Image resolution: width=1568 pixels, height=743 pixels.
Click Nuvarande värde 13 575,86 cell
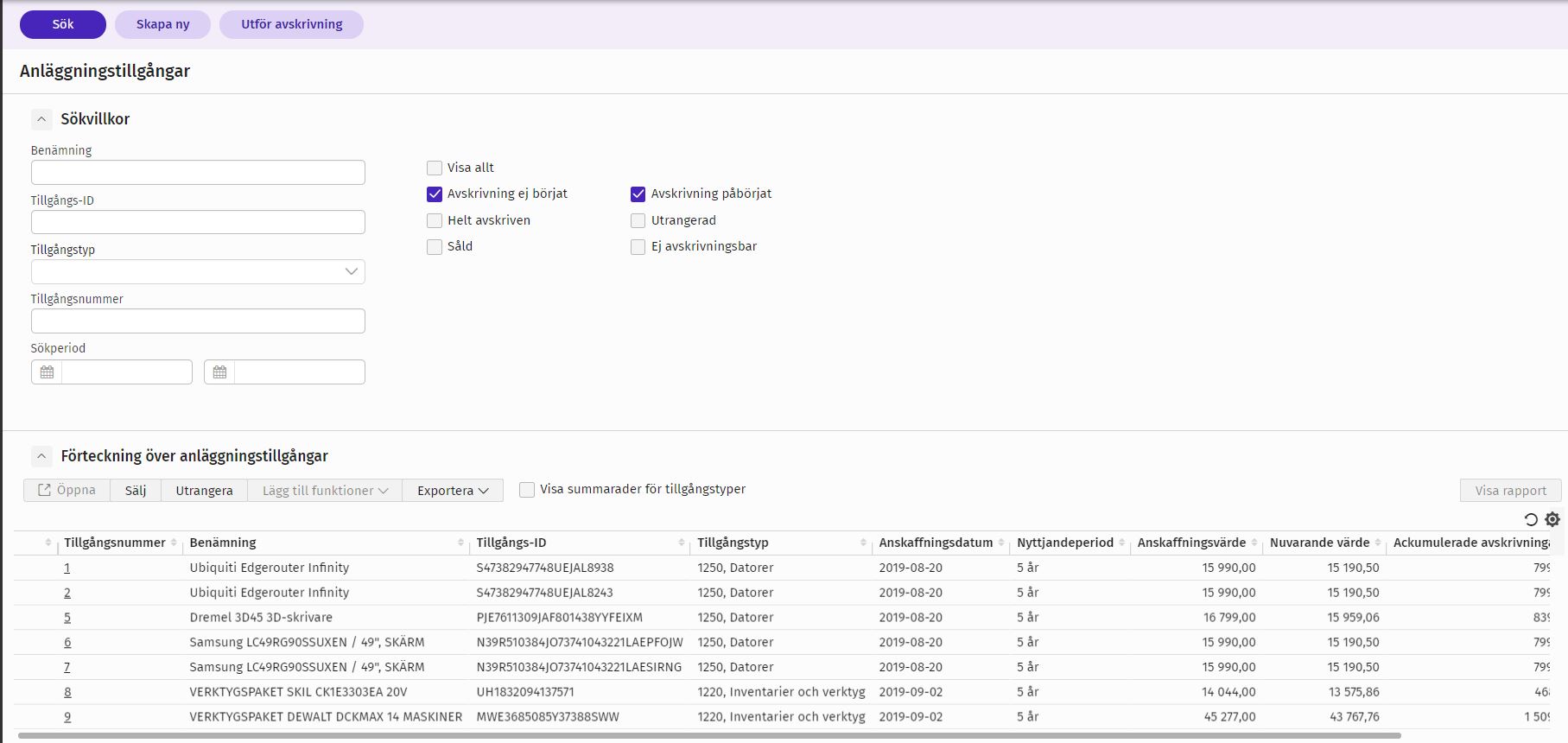pyautogui.click(x=1354, y=692)
